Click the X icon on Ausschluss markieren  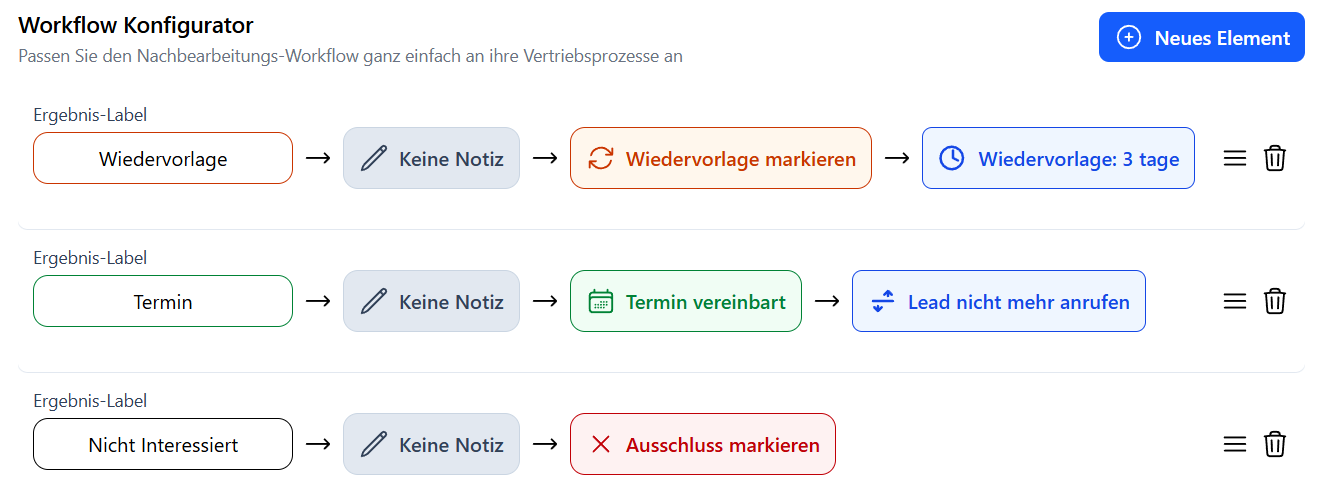click(x=600, y=444)
